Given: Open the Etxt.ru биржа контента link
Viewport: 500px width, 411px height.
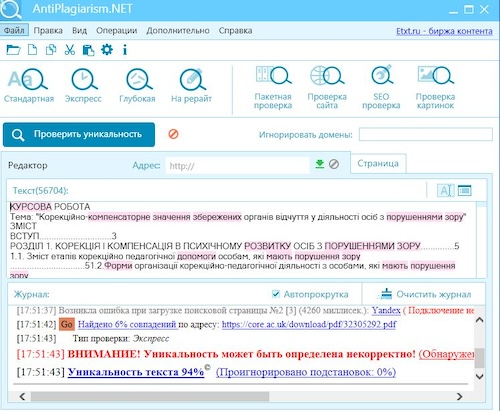Looking at the screenshot, I should pyautogui.click(x=444, y=31).
